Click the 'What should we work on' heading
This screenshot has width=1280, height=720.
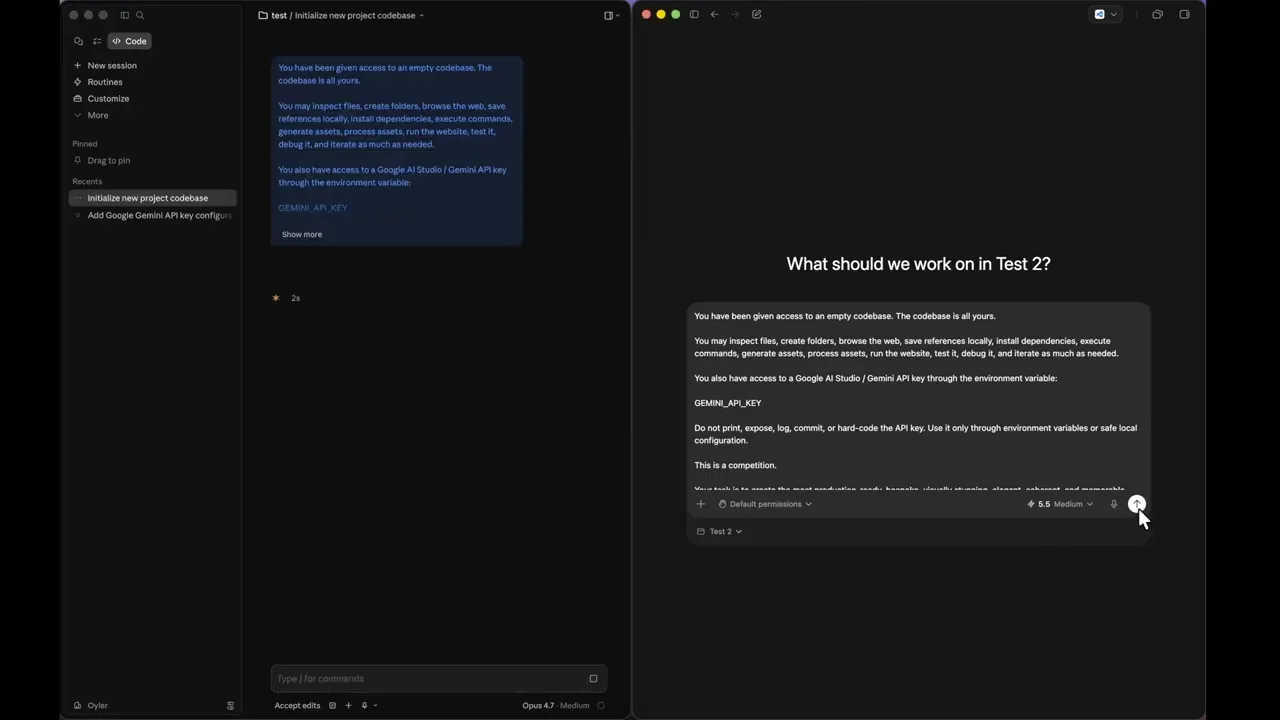(x=918, y=264)
